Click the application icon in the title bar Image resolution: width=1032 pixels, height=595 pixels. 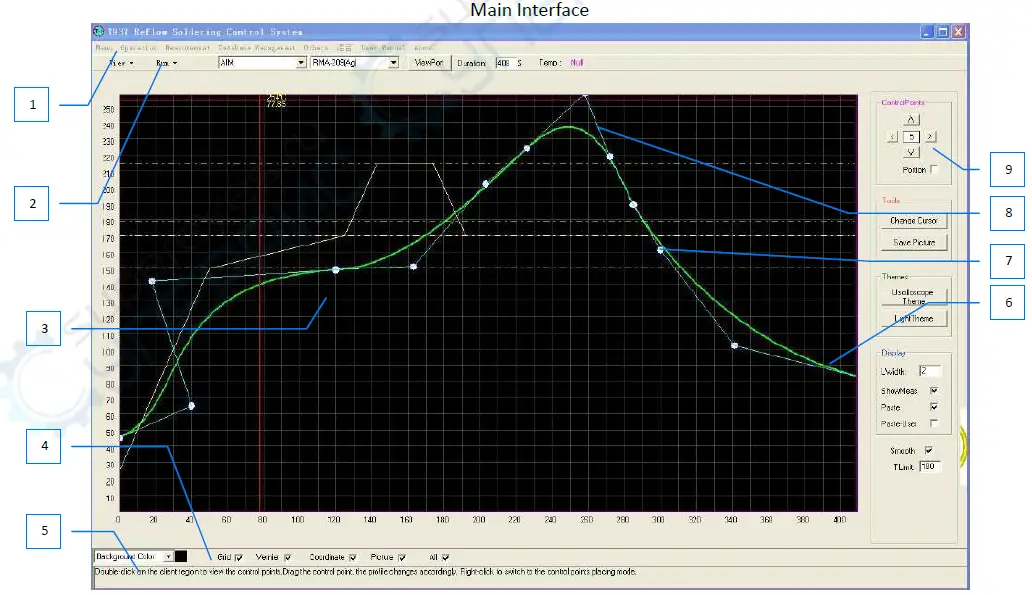[x=99, y=31]
